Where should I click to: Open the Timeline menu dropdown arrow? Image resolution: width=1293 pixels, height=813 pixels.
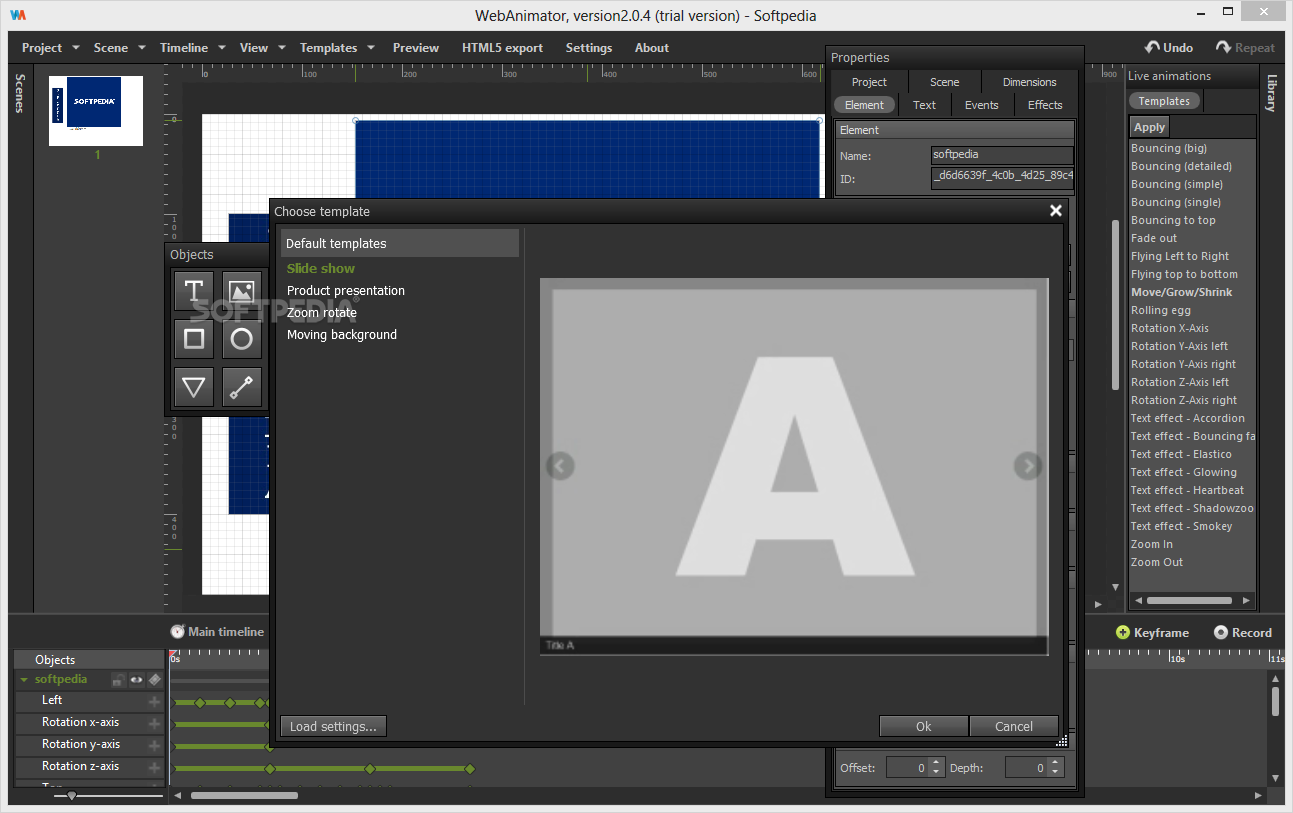(221, 48)
